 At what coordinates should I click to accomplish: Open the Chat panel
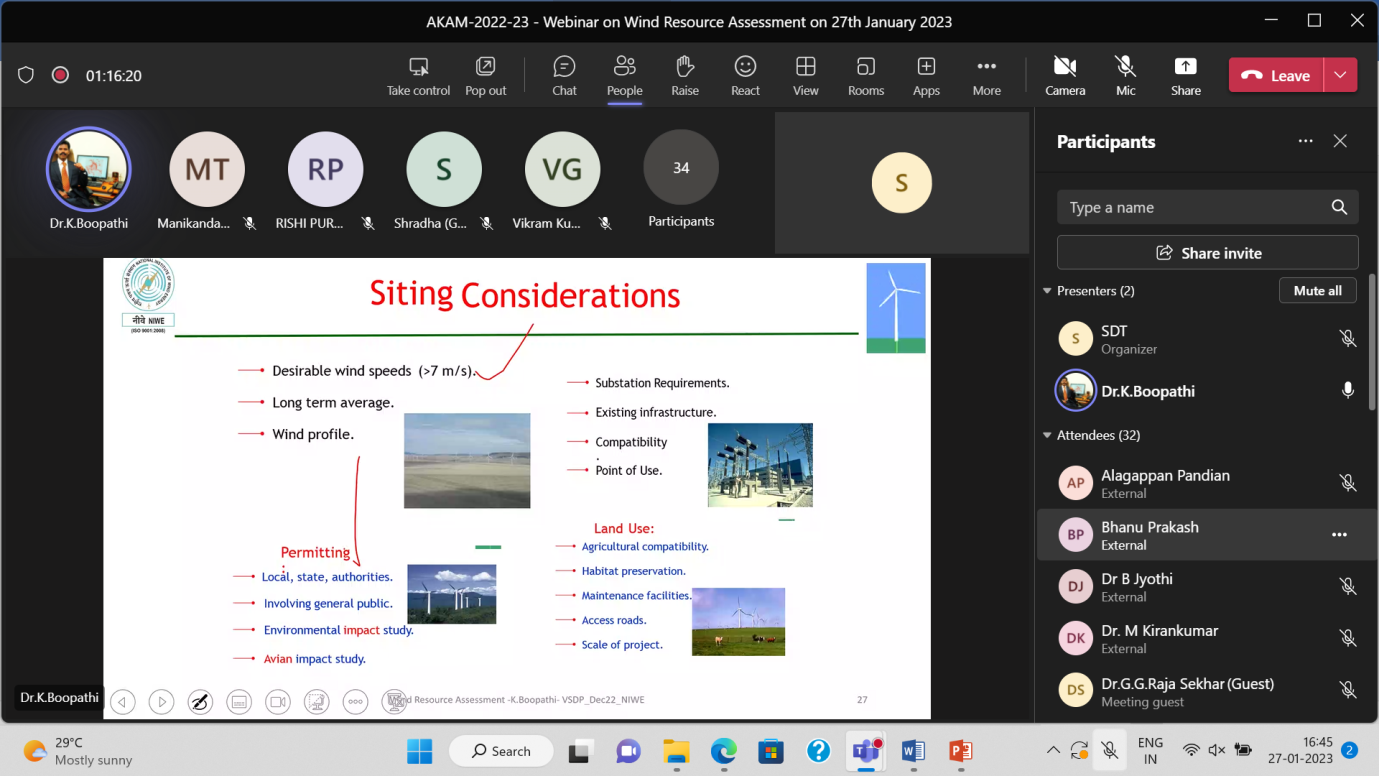pos(564,75)
